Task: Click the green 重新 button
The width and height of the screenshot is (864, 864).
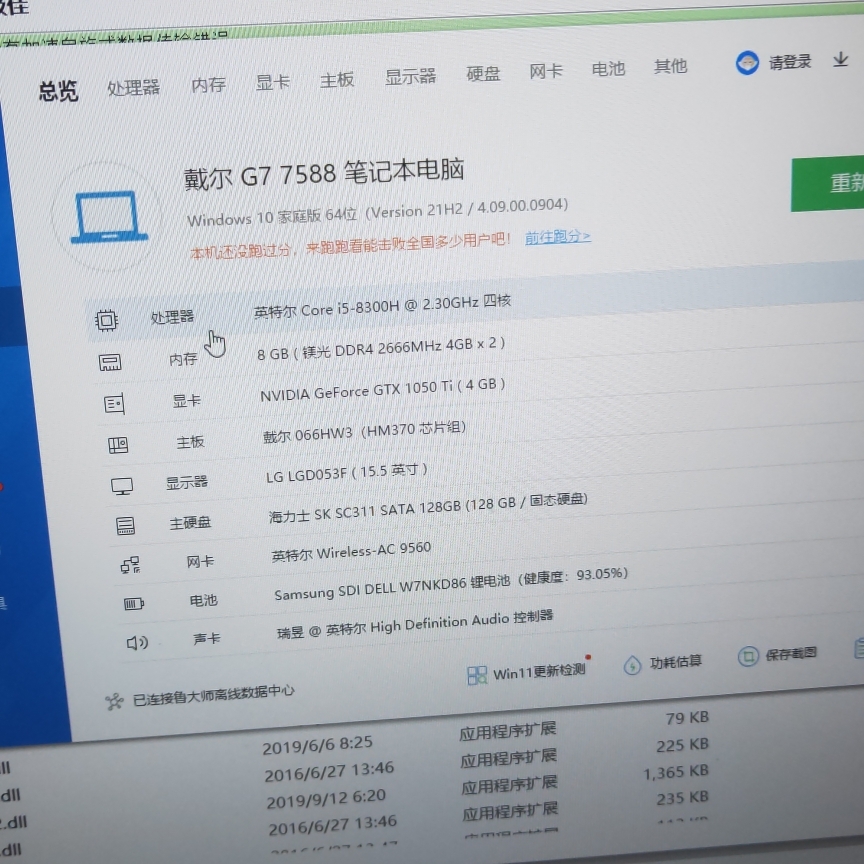Action: pos(828,184)
